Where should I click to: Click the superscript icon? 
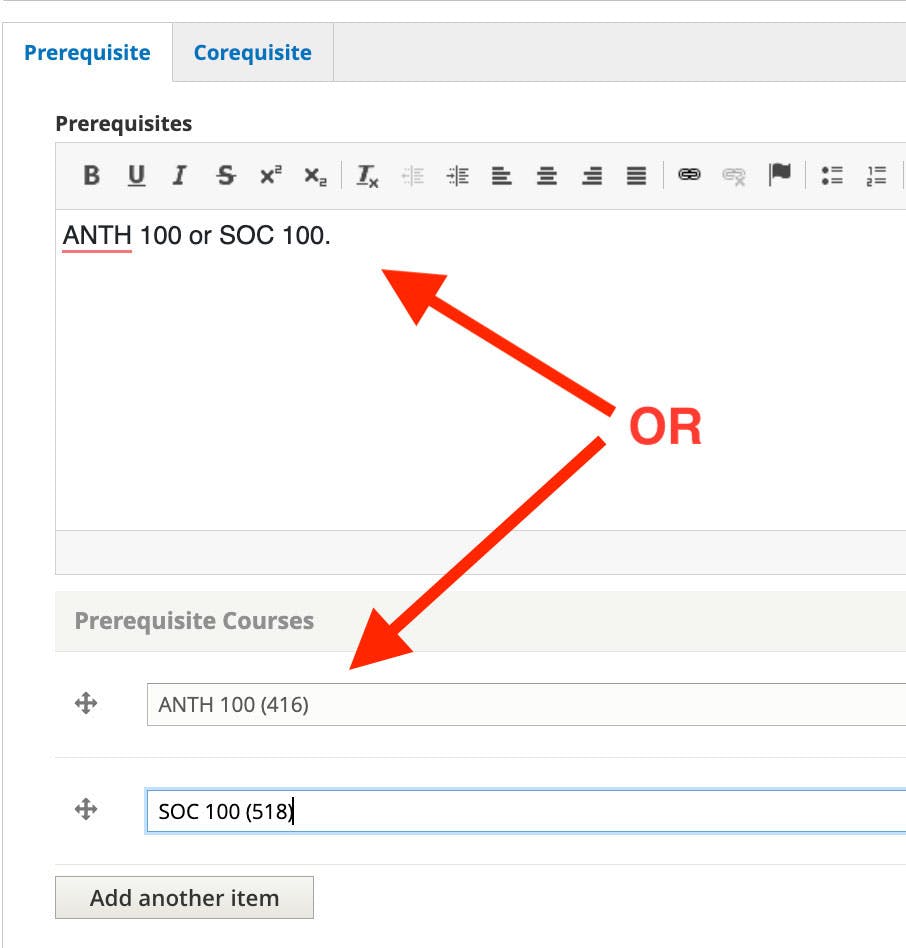tap(270, 176)
